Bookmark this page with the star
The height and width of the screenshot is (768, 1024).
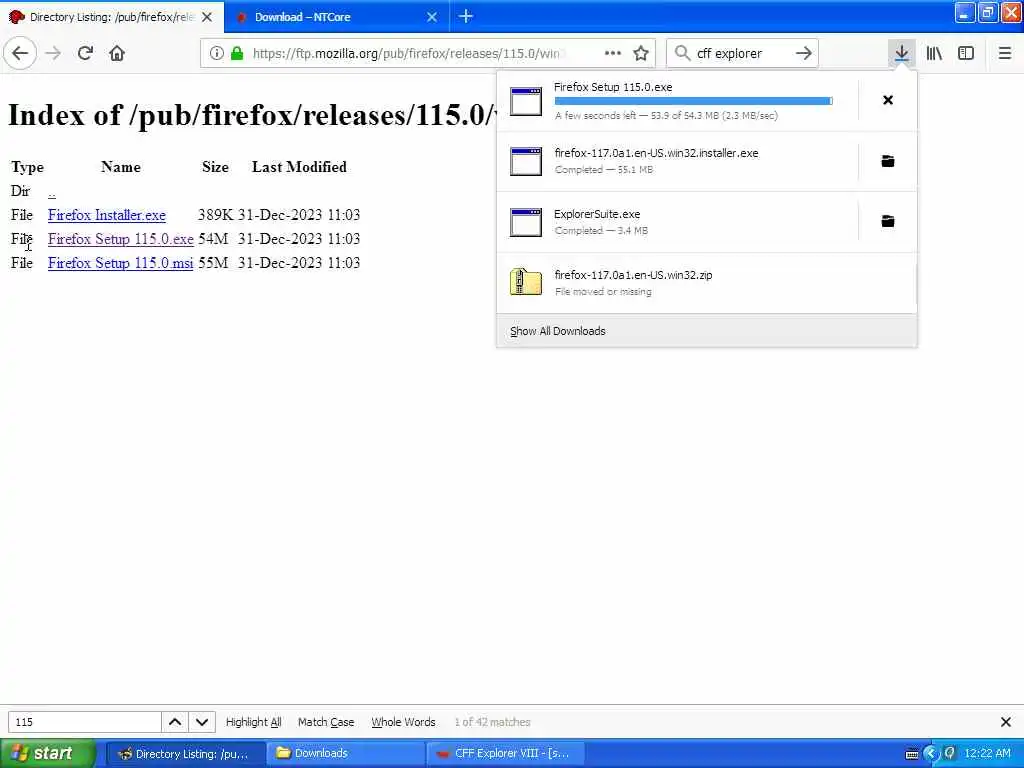(641, 54)
